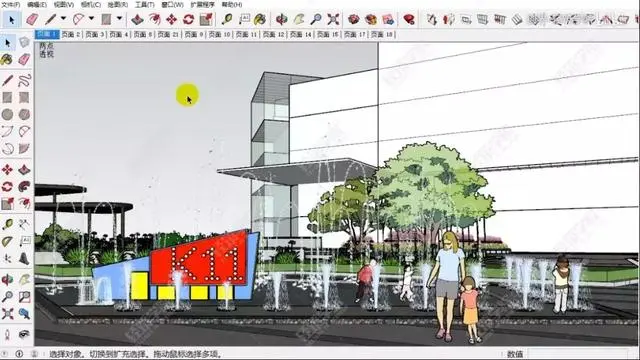Image resolution: width=640 pixels, height=360 pixels.
Task: Select the Position Camera tool in left toolbar
Action: (7, 335)
